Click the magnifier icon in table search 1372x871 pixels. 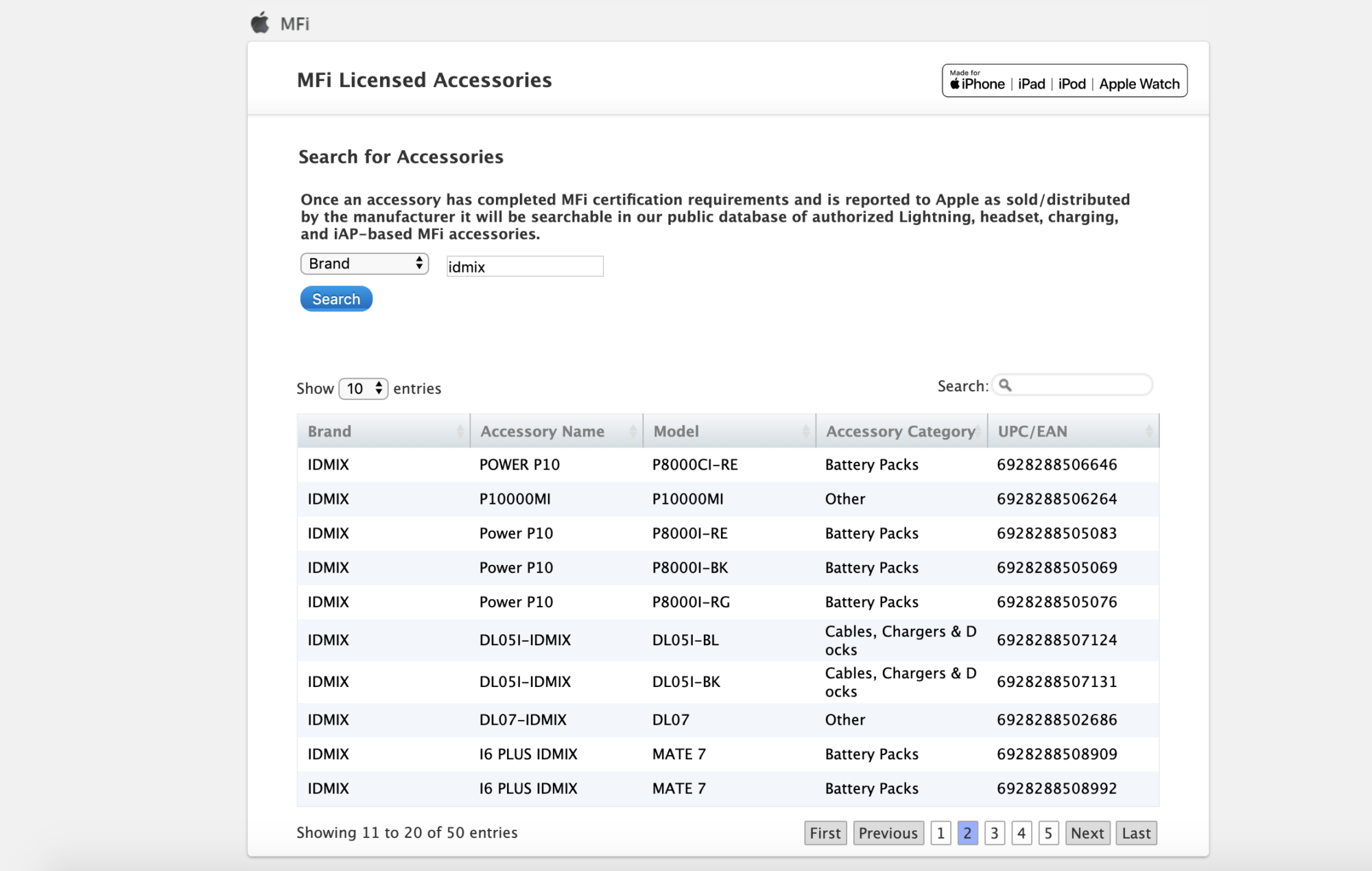[1005, 385]
